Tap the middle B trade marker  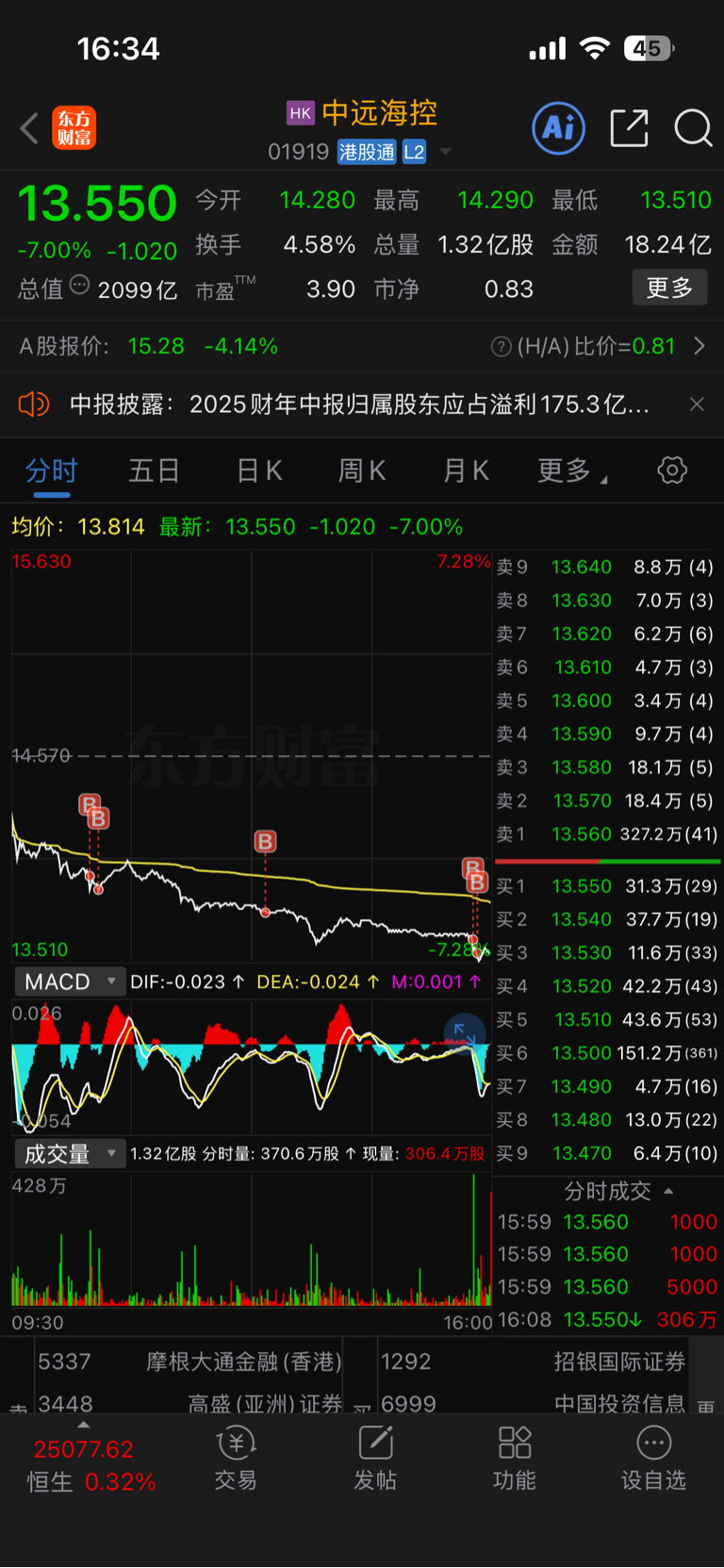[x=266, y=841]
